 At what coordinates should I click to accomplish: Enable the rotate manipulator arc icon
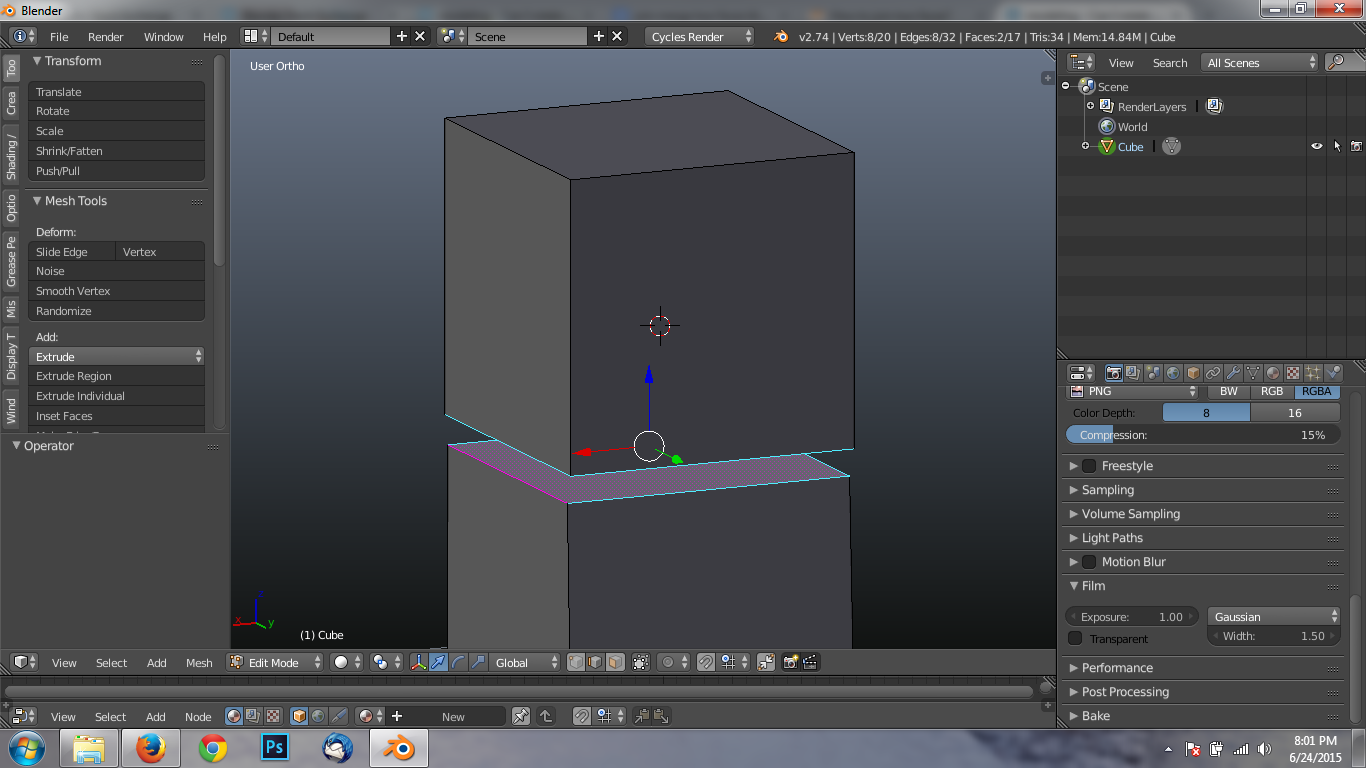[x=458, y=662]
